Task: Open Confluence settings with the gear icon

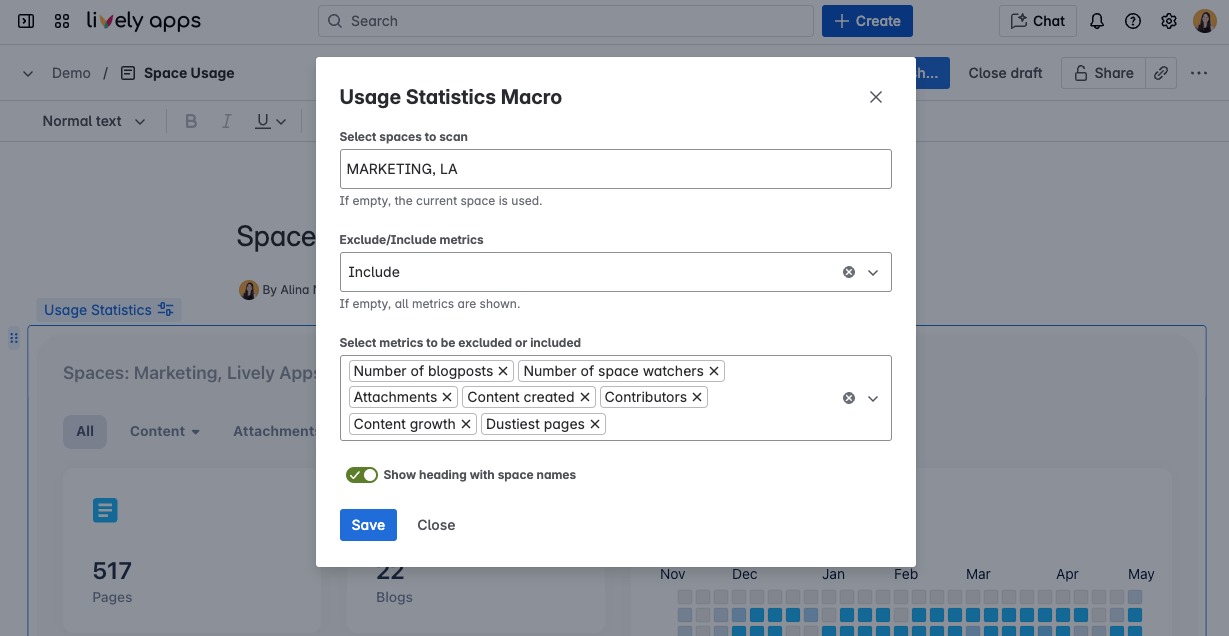Action: (x=1168, y=20)
